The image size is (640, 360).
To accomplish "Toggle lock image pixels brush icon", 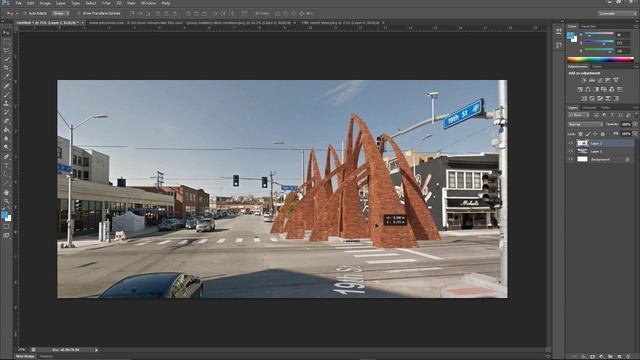I will (588, 134).
